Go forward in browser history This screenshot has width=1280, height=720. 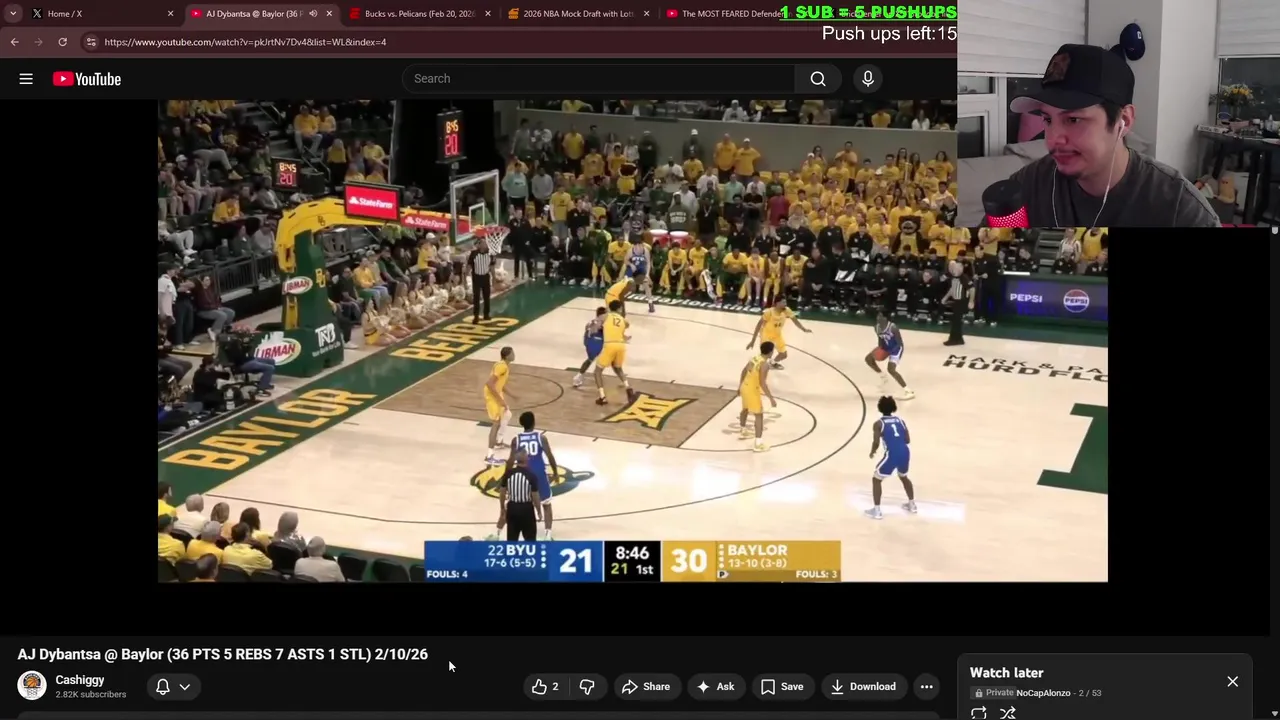38,42
